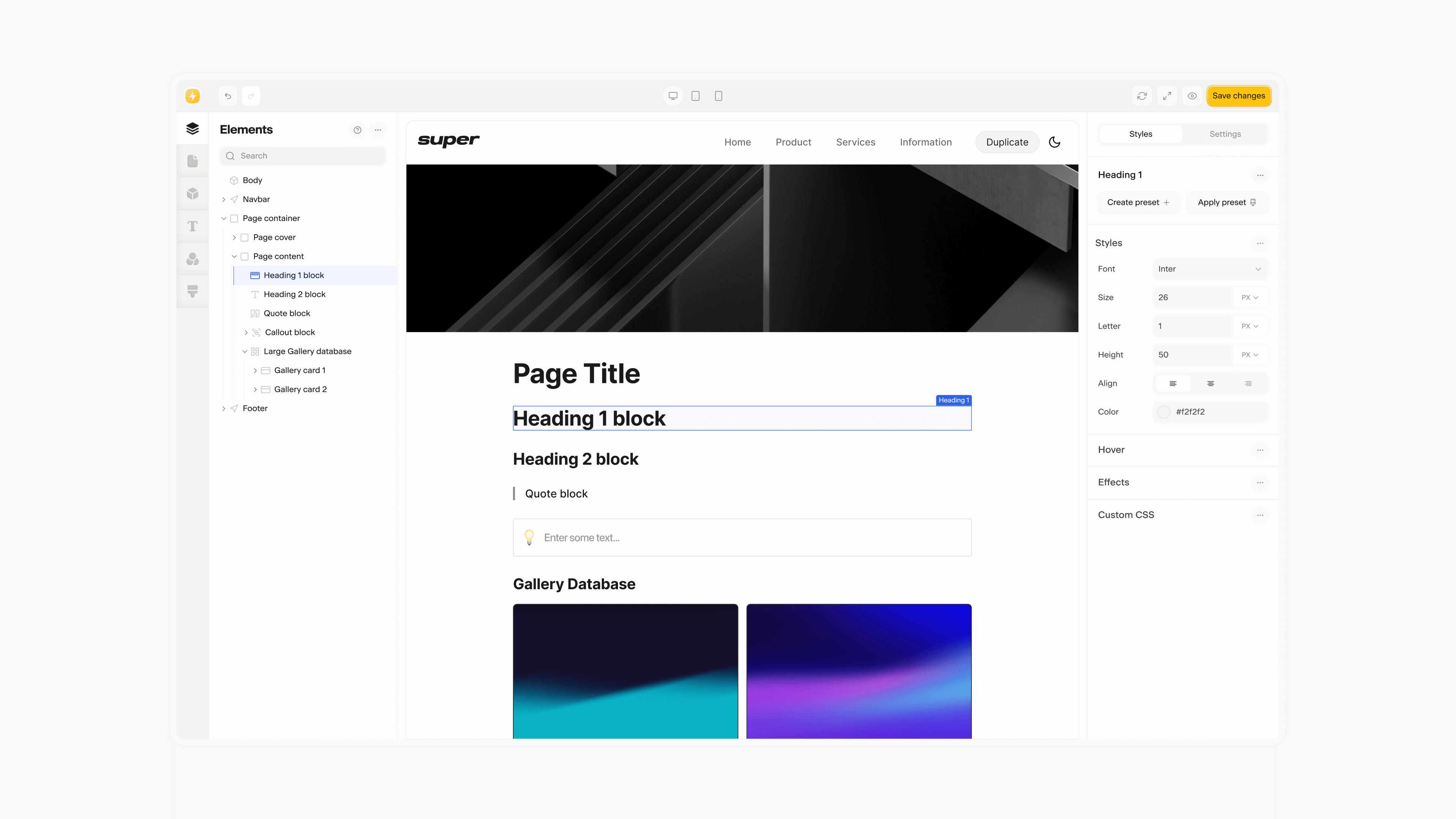Collapse the Large Gallery database item
Viewport: 1456px width, 819px height.
(x=245, y=351)
